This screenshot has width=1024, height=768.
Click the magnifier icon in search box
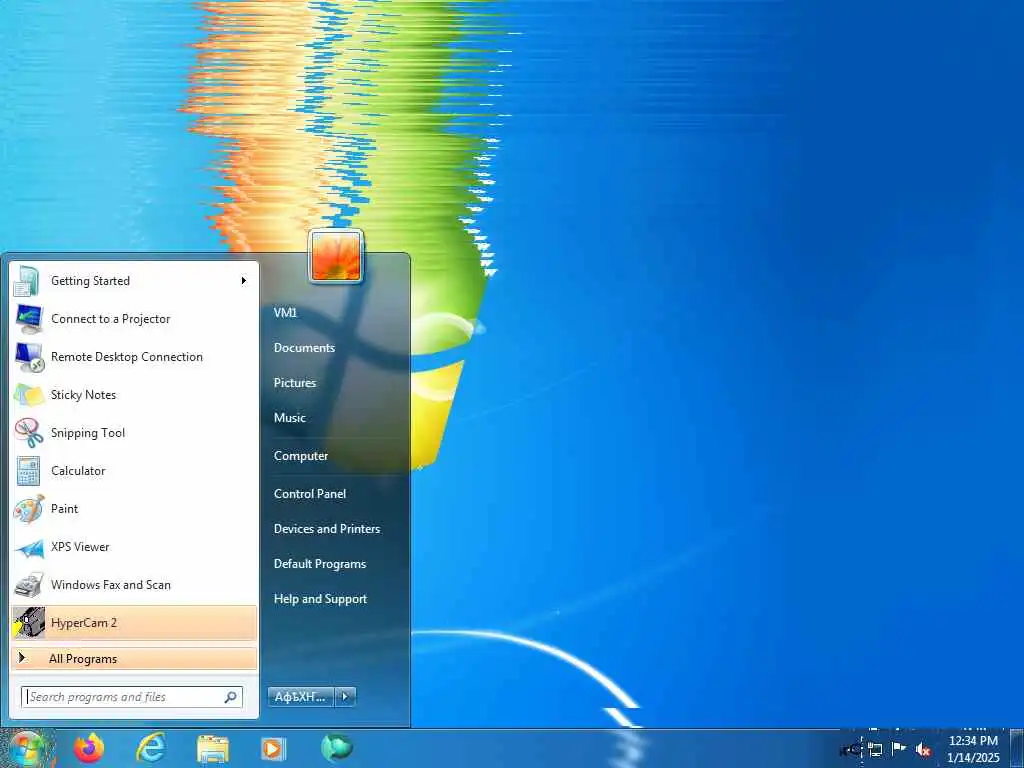pyautogui.click(x=231, y=697)
